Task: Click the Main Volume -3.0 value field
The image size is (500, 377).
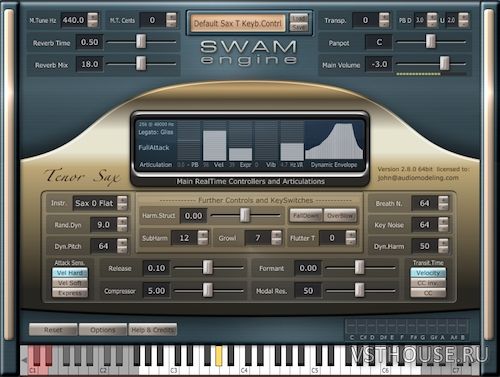Action: 379,64
